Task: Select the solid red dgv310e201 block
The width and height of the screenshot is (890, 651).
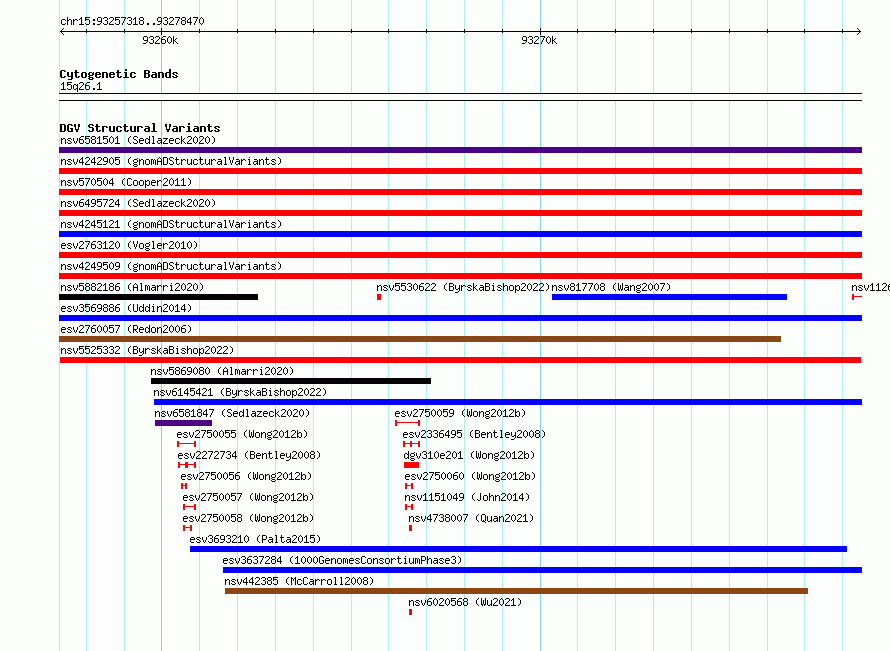Action: click(412, 465)
